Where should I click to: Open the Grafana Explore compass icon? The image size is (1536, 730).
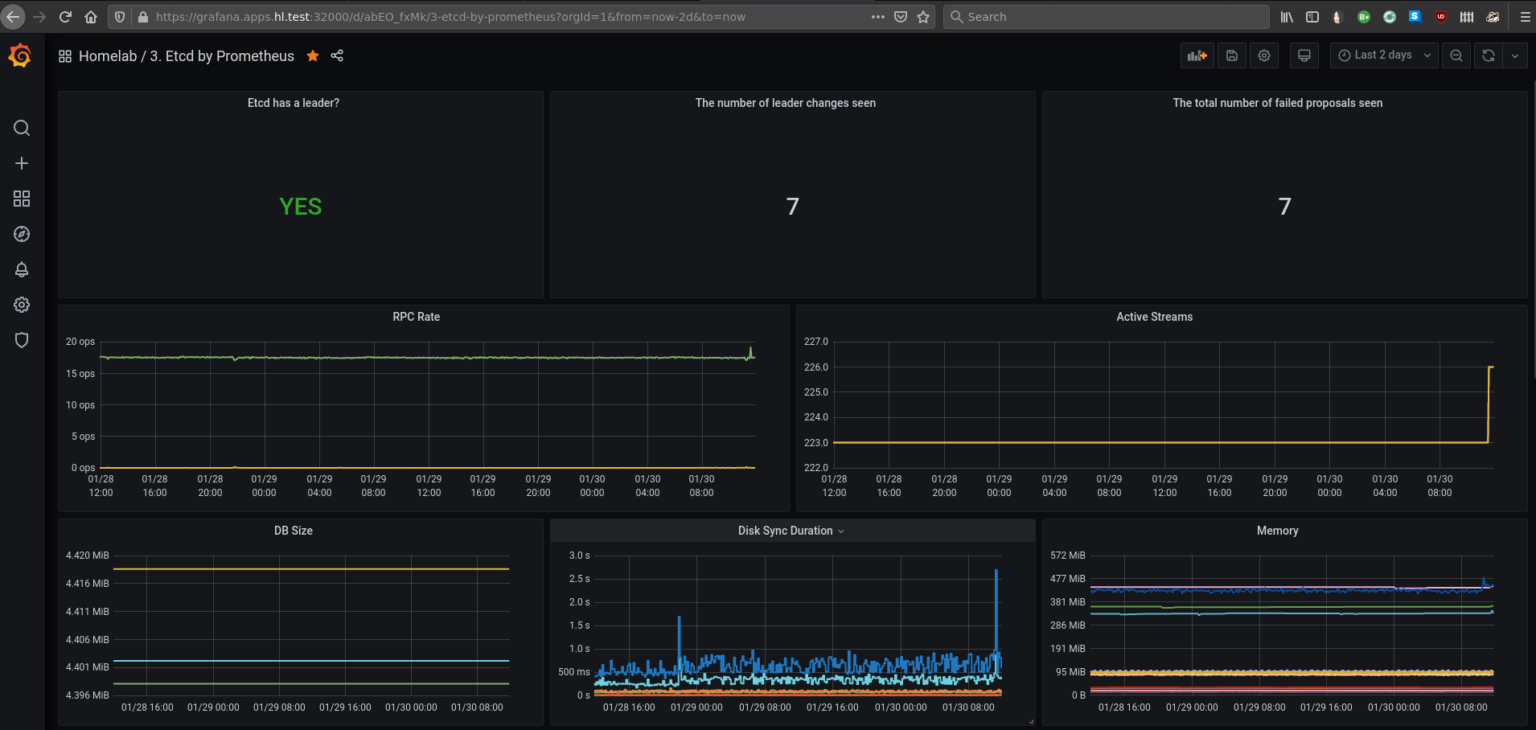coord(21,233)
